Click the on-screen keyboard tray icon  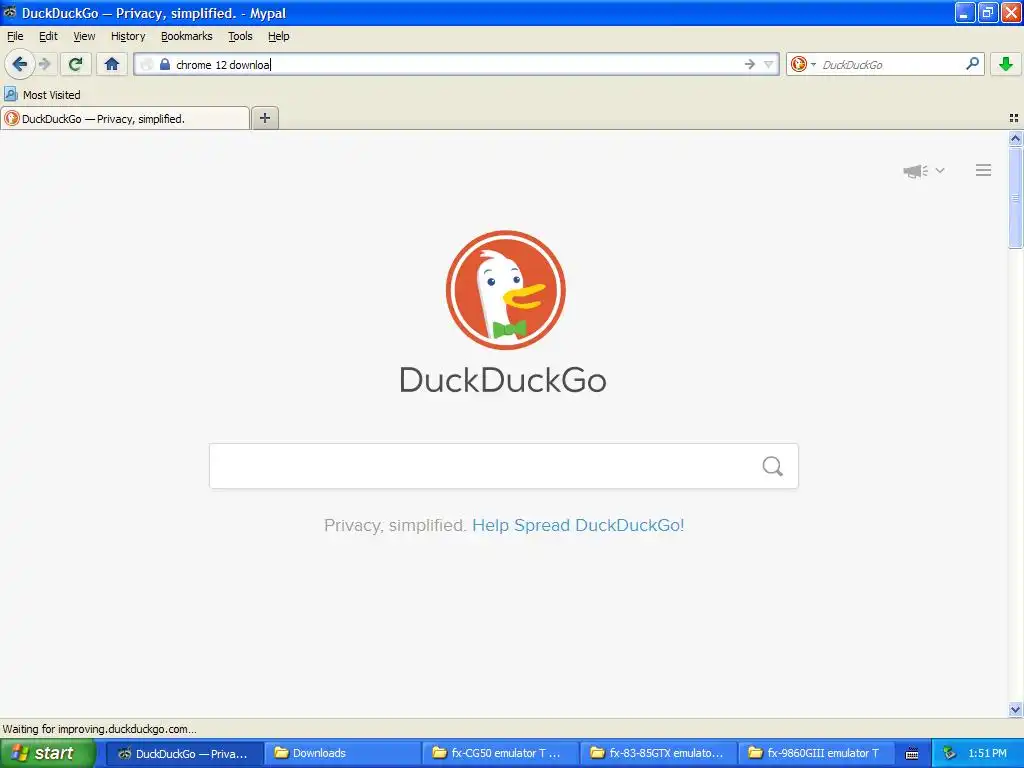[x=912, y=754]
